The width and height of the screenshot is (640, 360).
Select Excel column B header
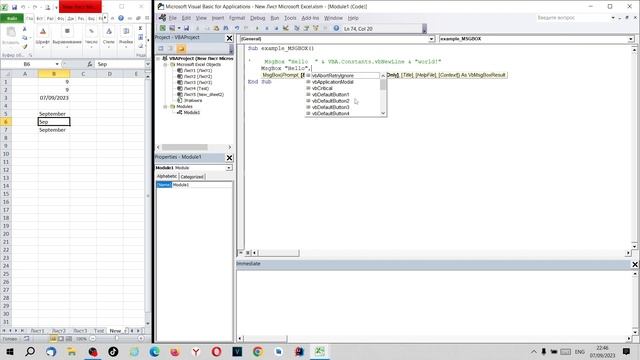click(x=54, y=74)
